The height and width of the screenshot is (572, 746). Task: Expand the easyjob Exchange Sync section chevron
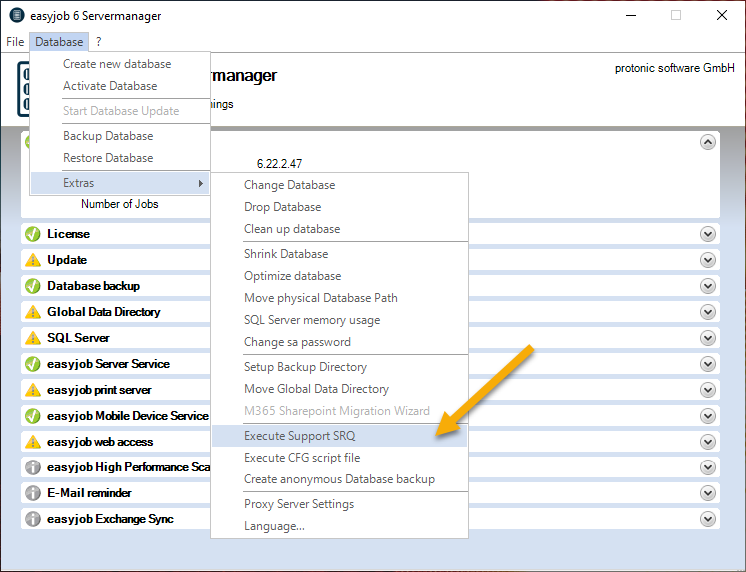[708, 519]
